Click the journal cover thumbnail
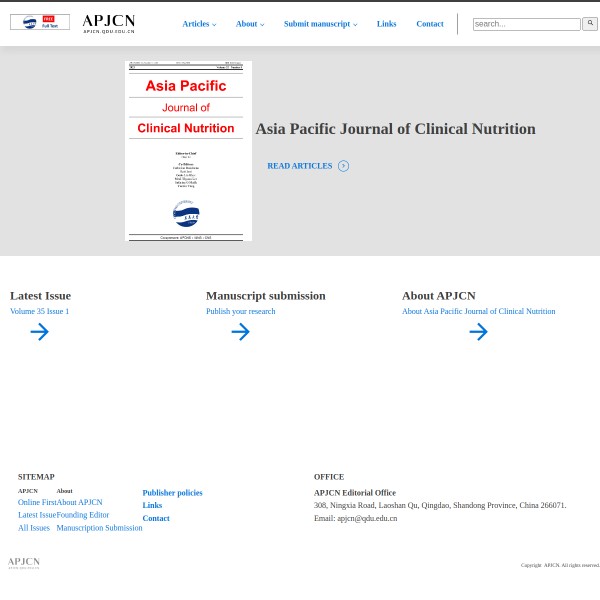The width and height of the screenshot is (600, 600). pos(188,151)
